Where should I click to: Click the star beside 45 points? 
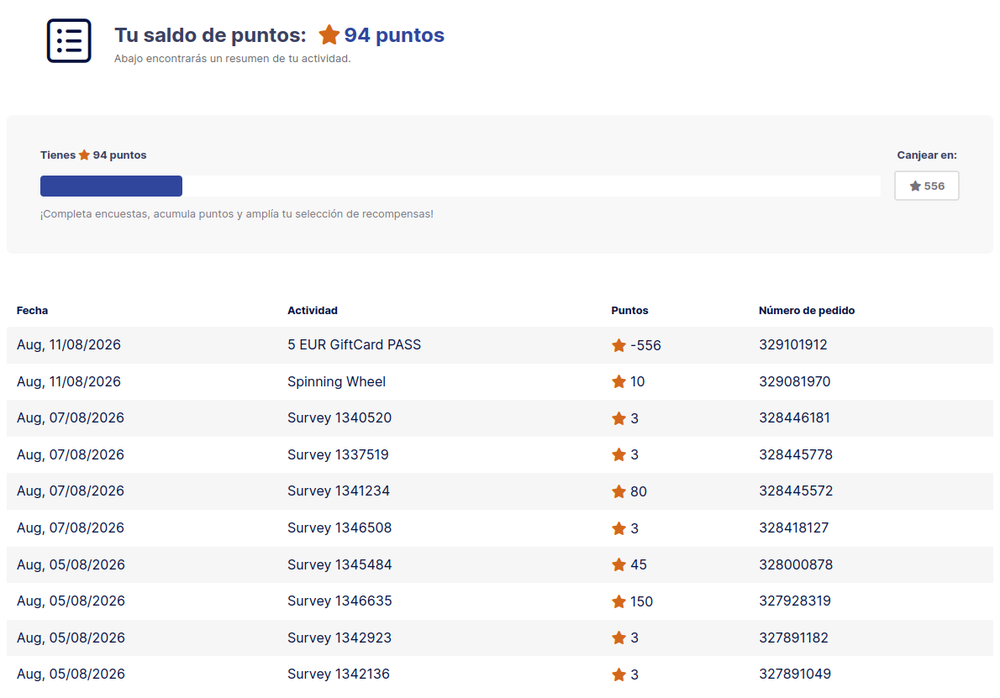click(x=619, y=565)
